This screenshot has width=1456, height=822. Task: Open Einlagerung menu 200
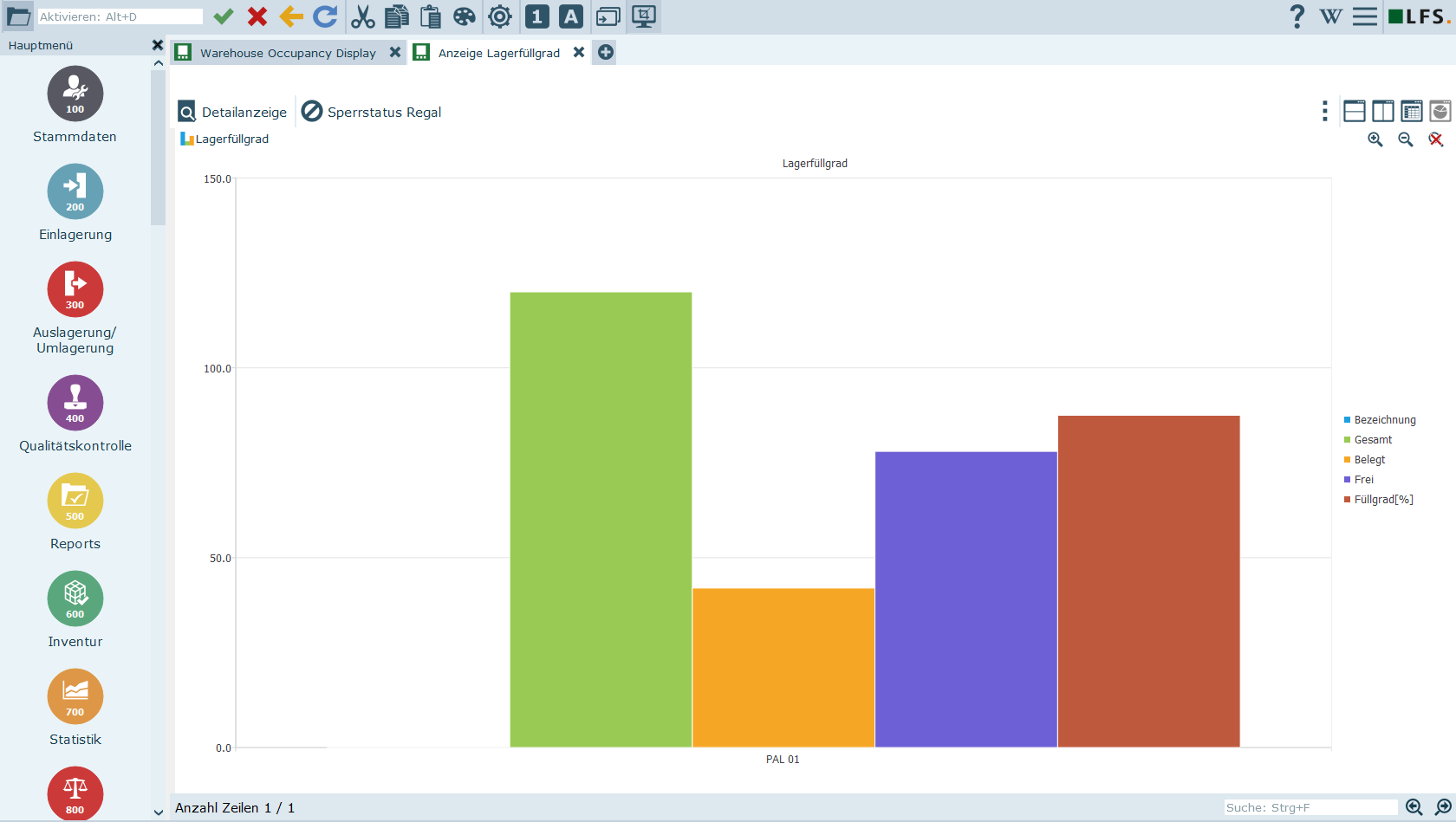click(75, 191)
